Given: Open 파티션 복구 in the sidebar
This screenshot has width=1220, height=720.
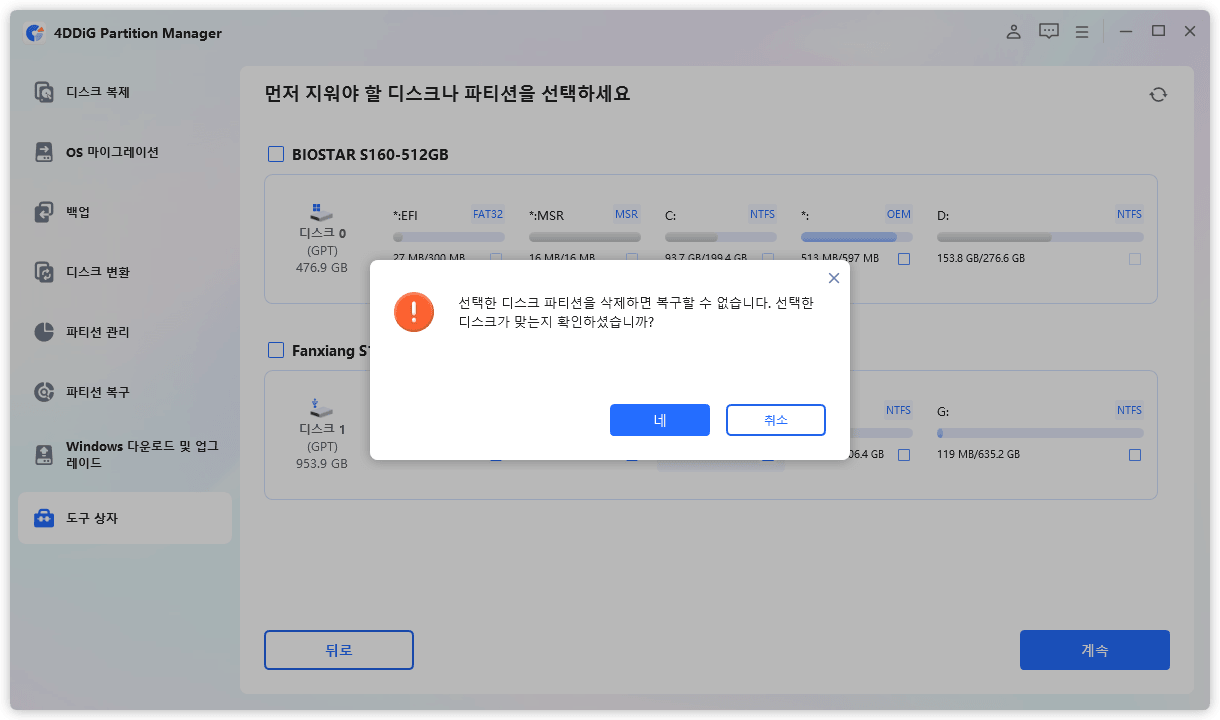Looking at the screenshot, I should [125, 392].
